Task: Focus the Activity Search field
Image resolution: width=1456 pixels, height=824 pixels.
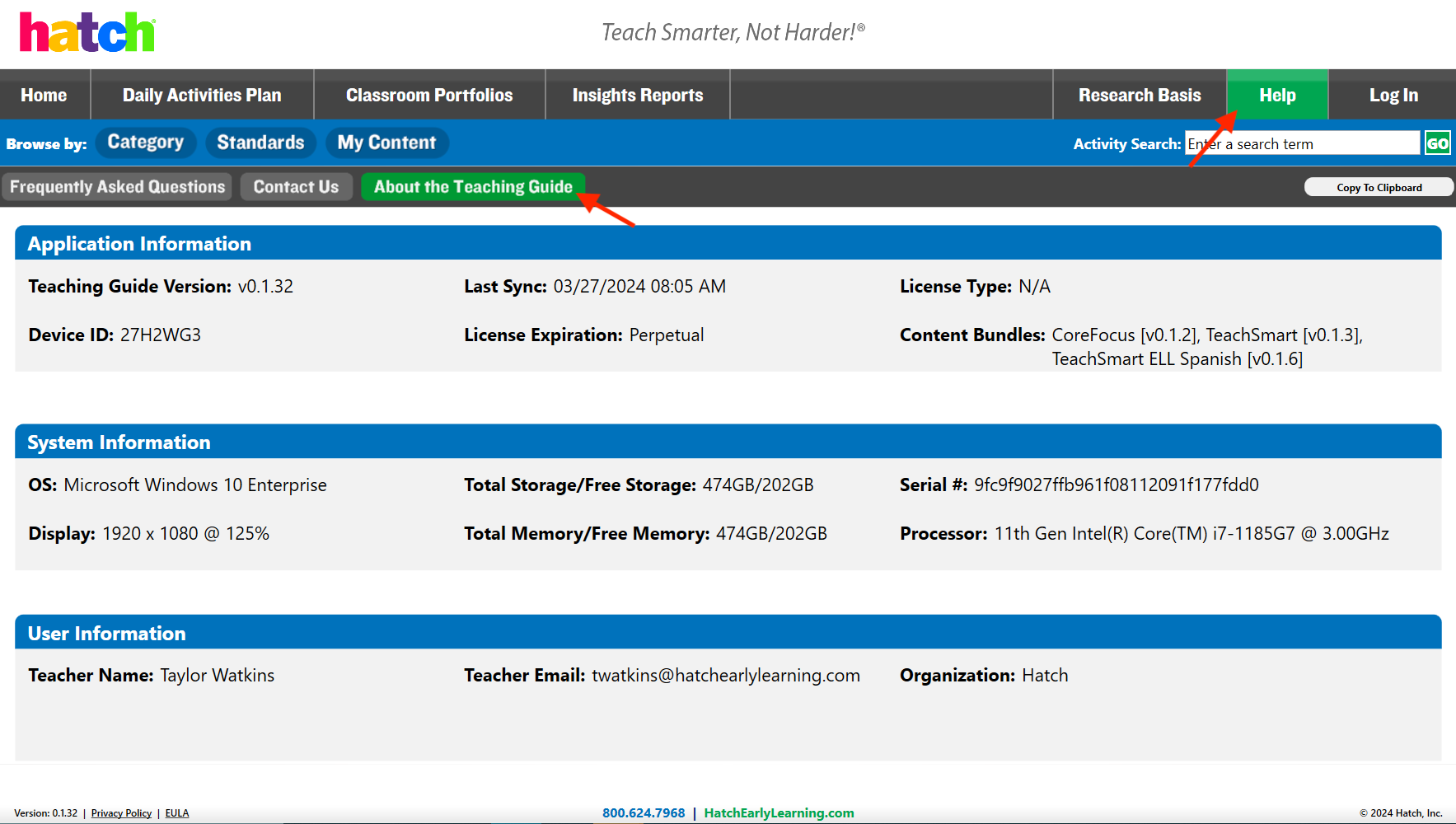Action: point(1302,143)
